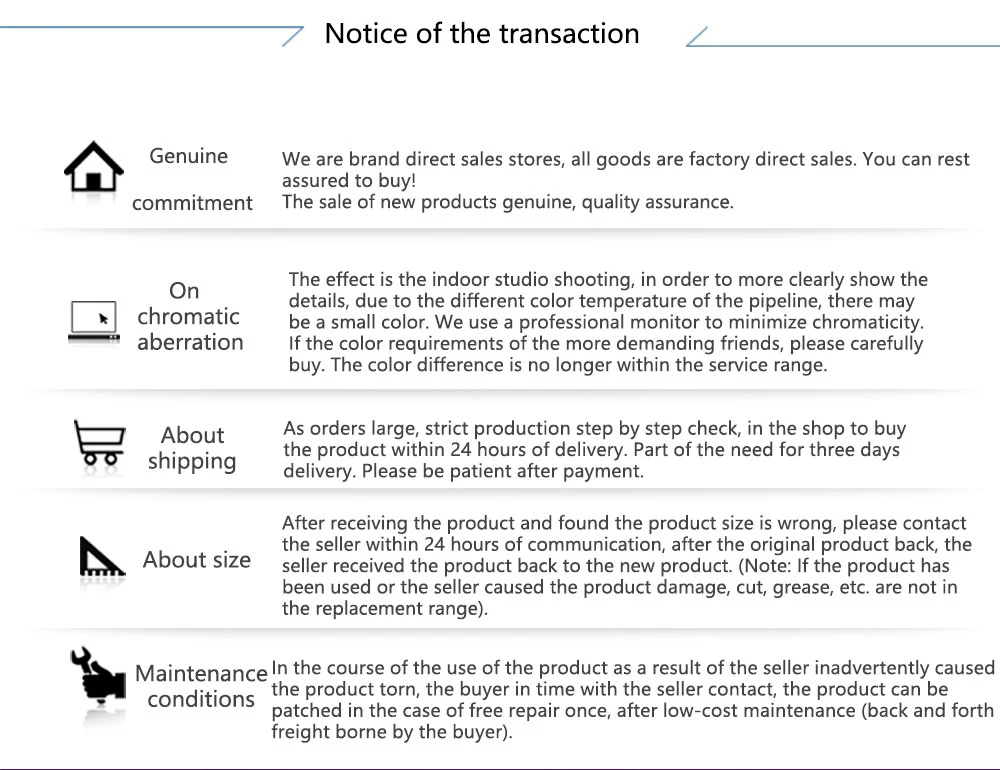
Task: Click the 24 hours of delivery paragraph
Action: [x=594, y=450]
